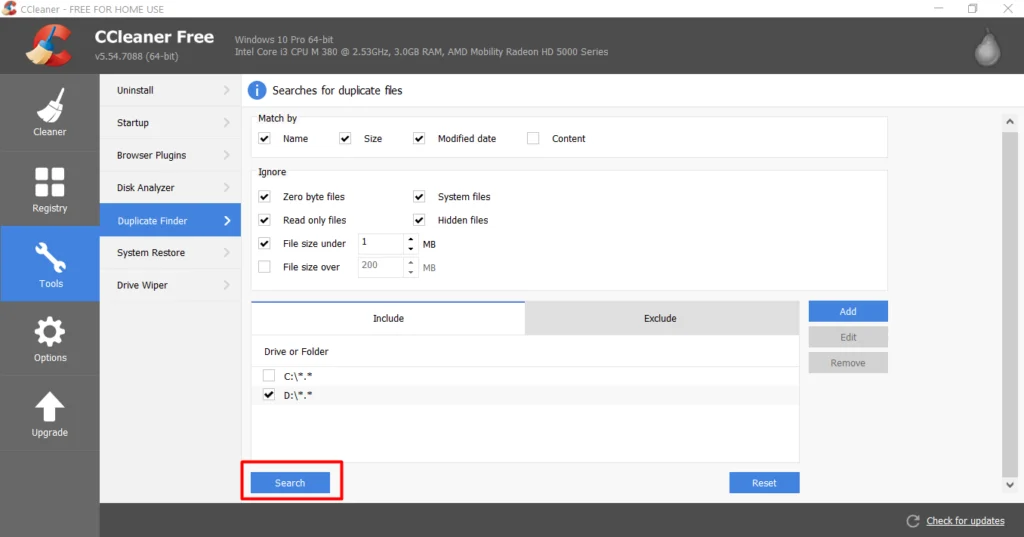
Task: Enable File size over option
Action: 264,267
